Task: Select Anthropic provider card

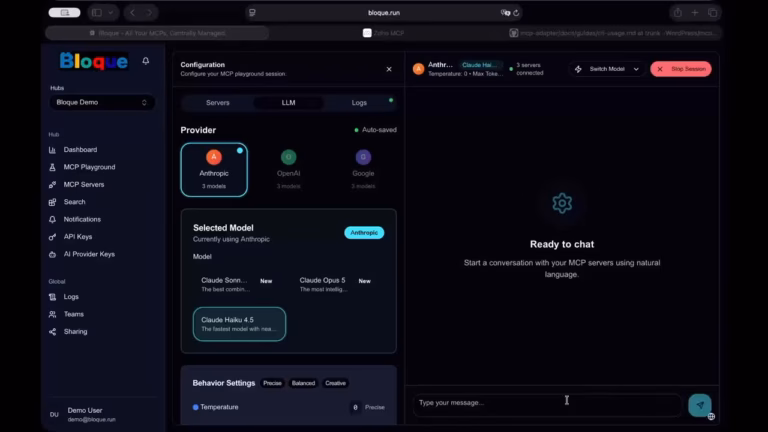Action: click(x=214, y=170)
